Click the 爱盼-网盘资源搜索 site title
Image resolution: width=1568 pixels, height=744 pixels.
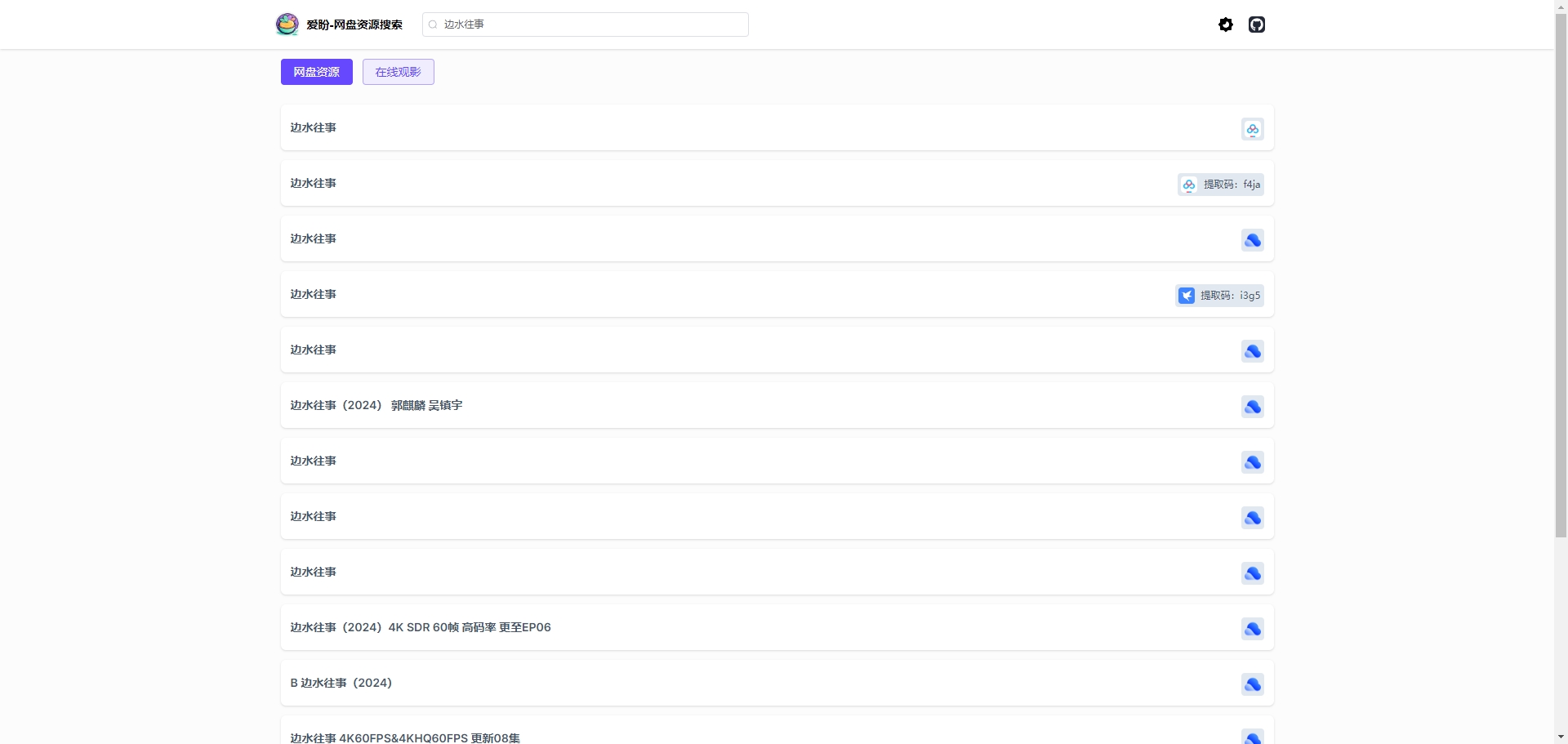coord(354,25)
